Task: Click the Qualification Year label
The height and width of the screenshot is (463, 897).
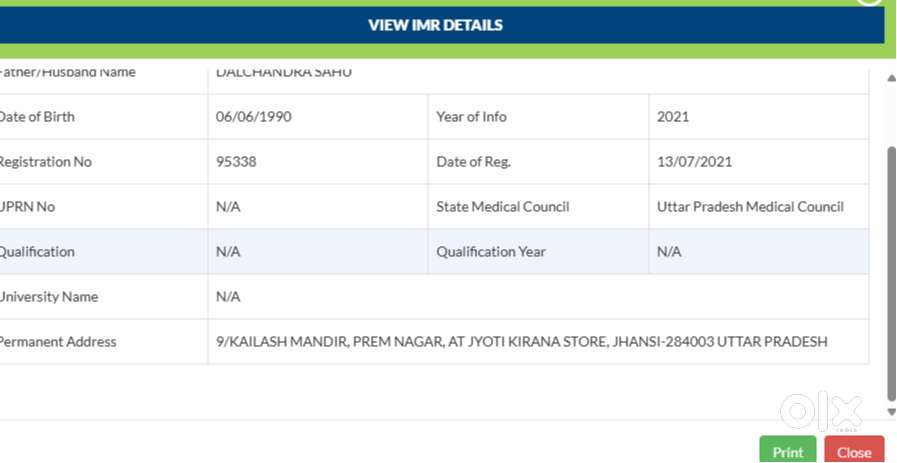Action: click(x=491, y=252)
